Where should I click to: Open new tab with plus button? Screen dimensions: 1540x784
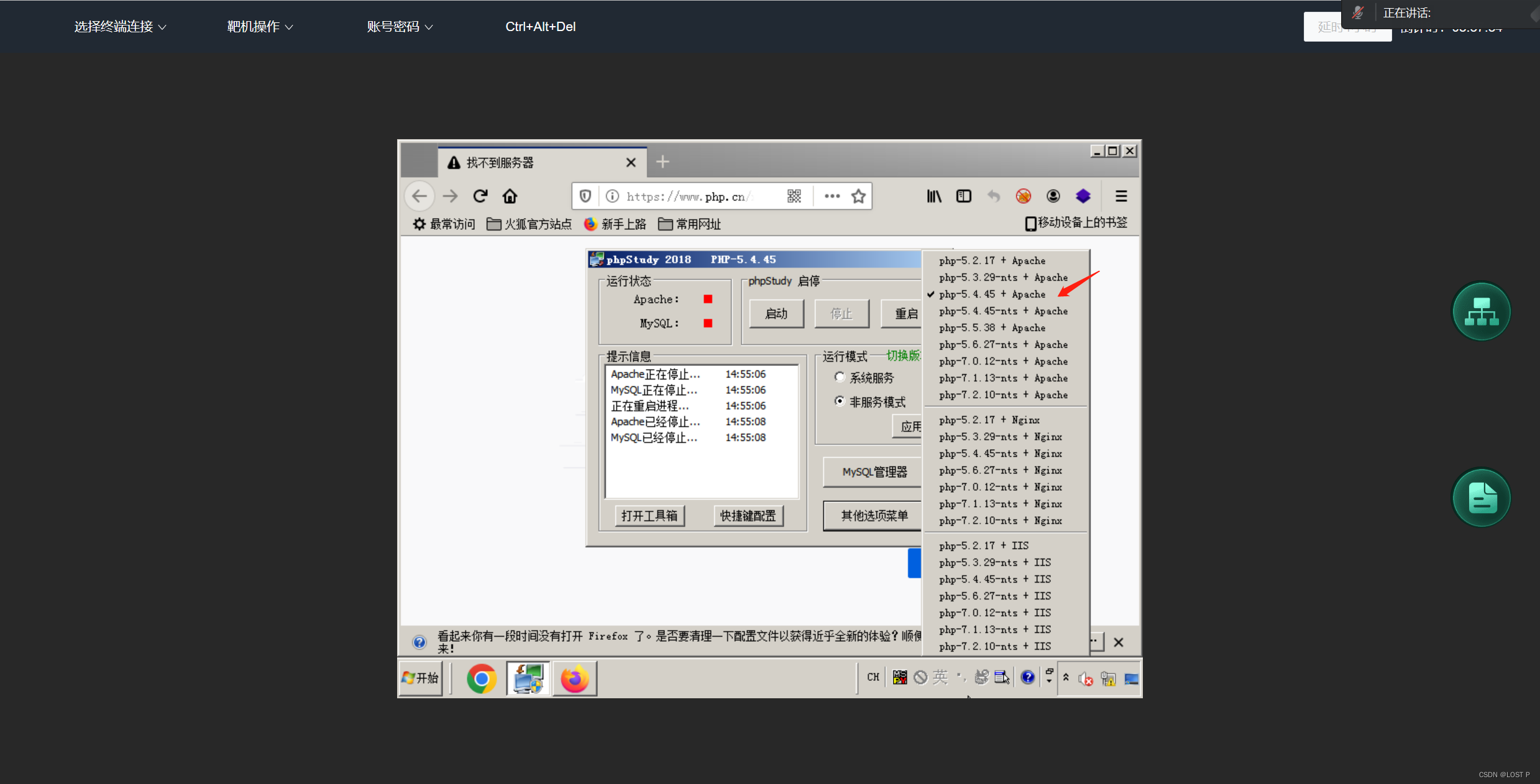pyautogui.click(x=662, y=162)
